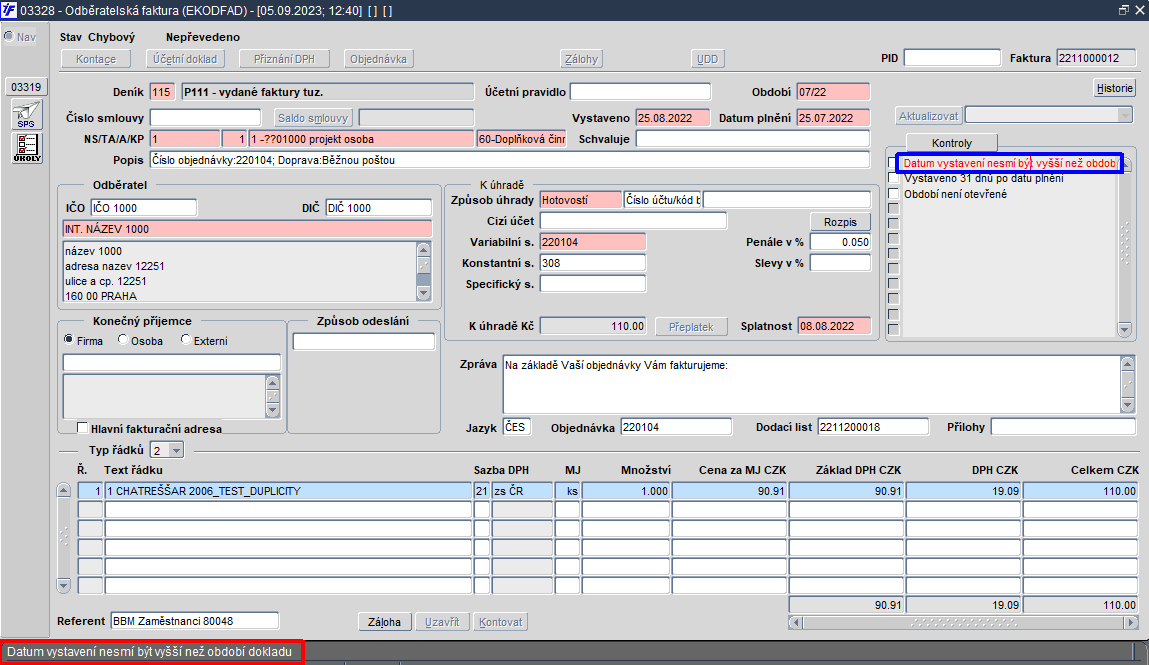1149x665 pixels.
Task: Click the Penále v % field
Action: pyautogui.click(x=840, y=242)
